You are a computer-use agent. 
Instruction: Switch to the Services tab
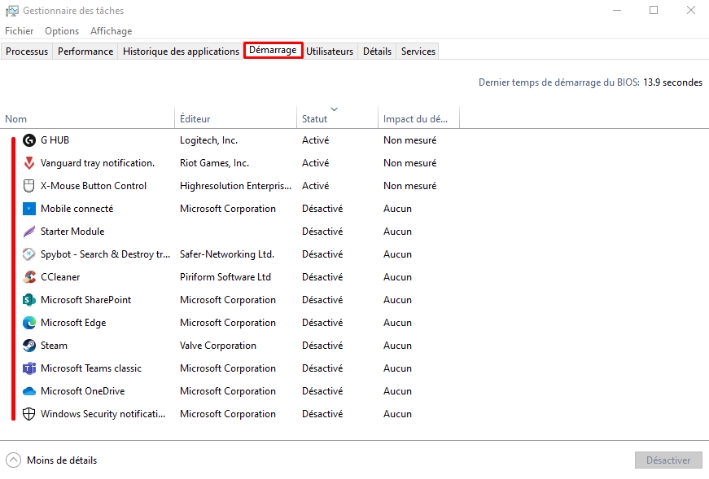(418, 51)
